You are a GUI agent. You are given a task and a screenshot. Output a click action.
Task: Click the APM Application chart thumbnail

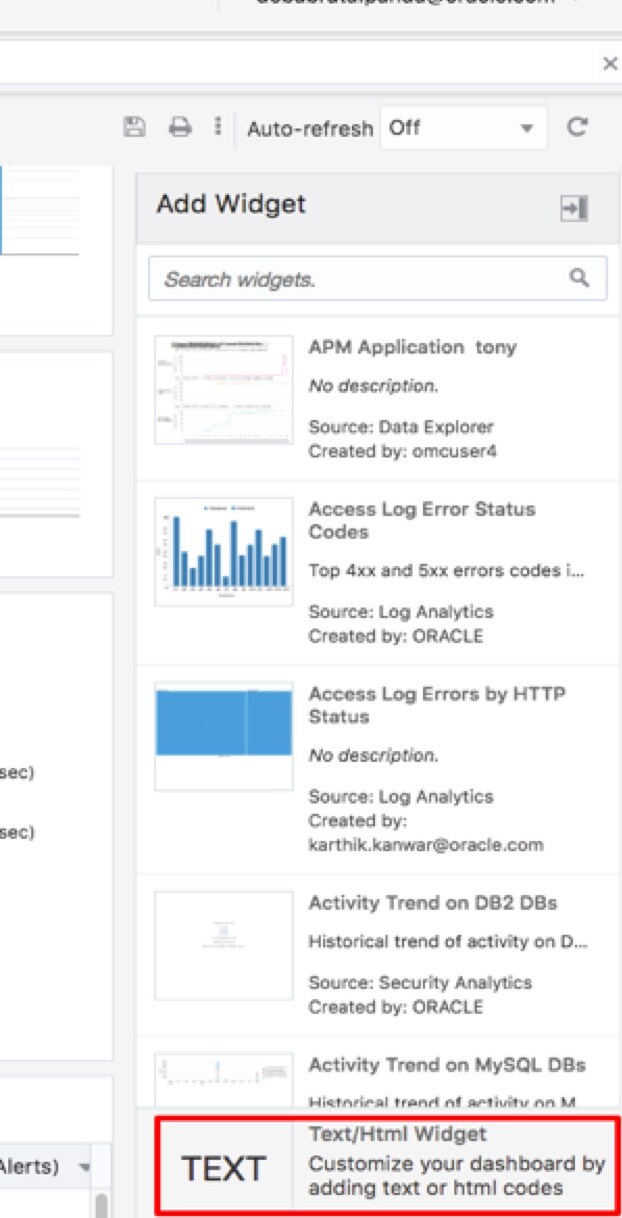(224, 389)
